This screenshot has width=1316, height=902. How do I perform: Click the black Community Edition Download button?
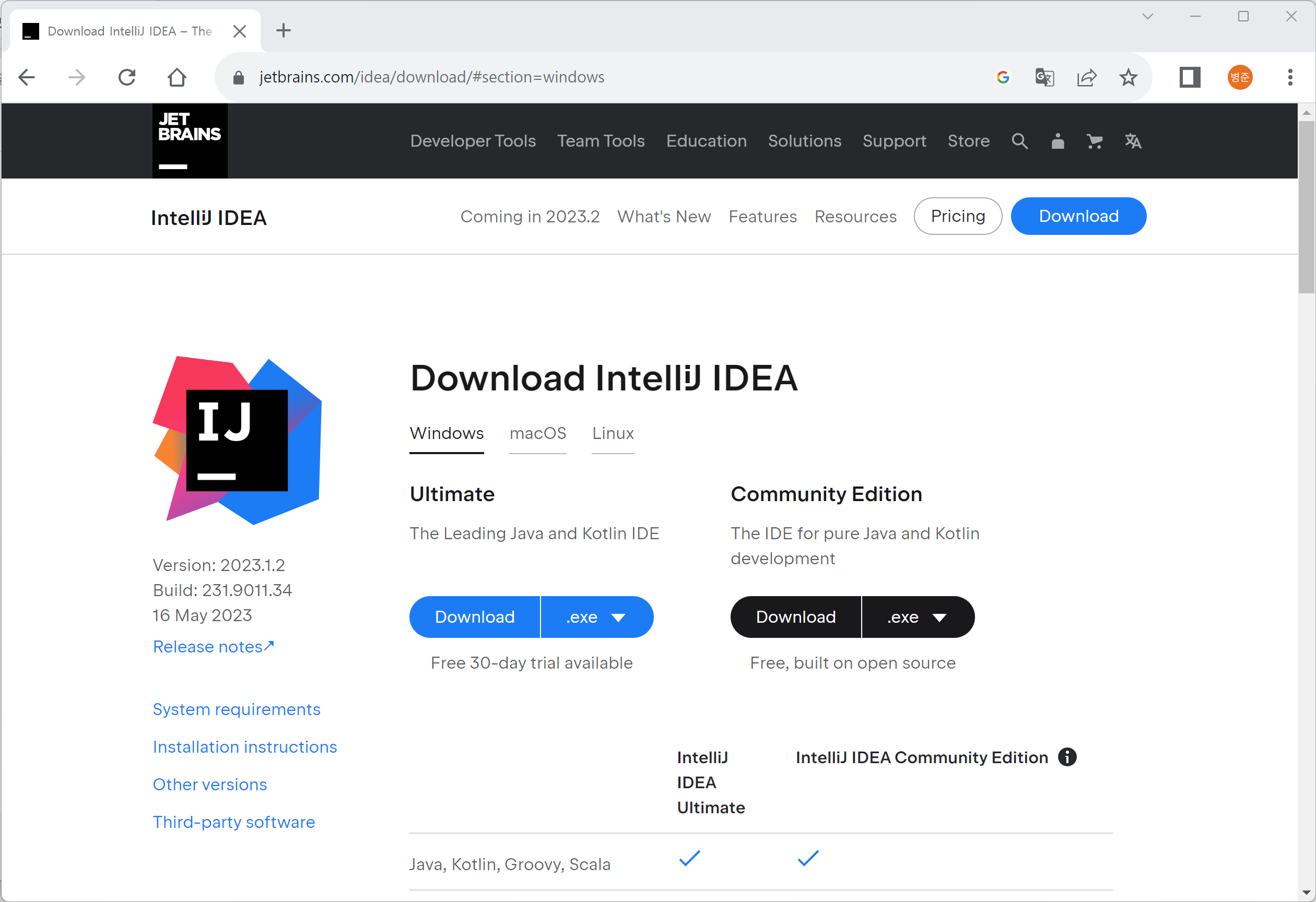click(x=795, y=617)
